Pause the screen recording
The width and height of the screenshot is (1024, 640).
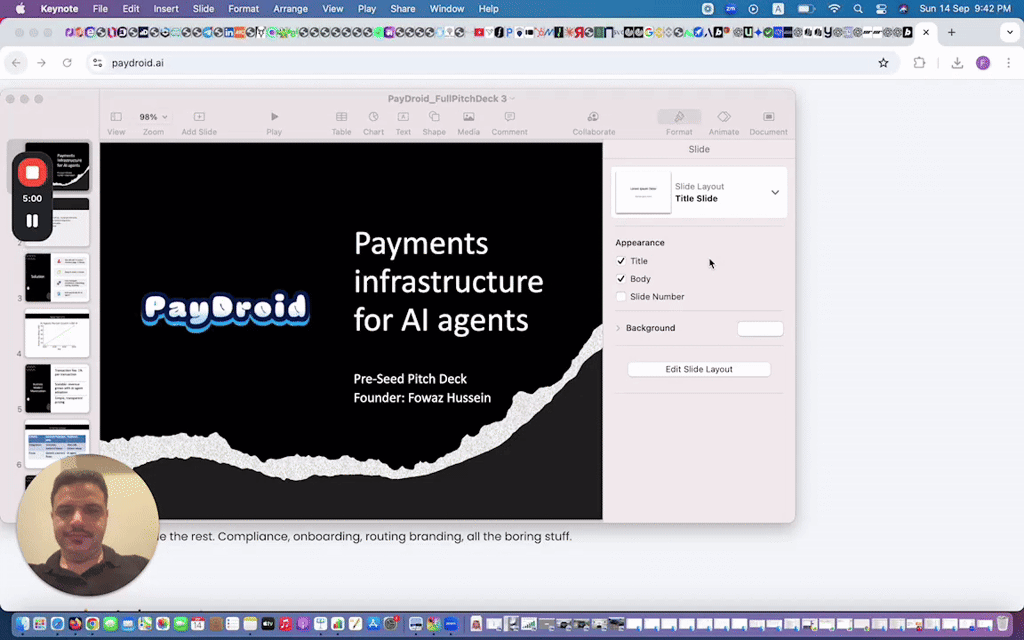(32, 221)
